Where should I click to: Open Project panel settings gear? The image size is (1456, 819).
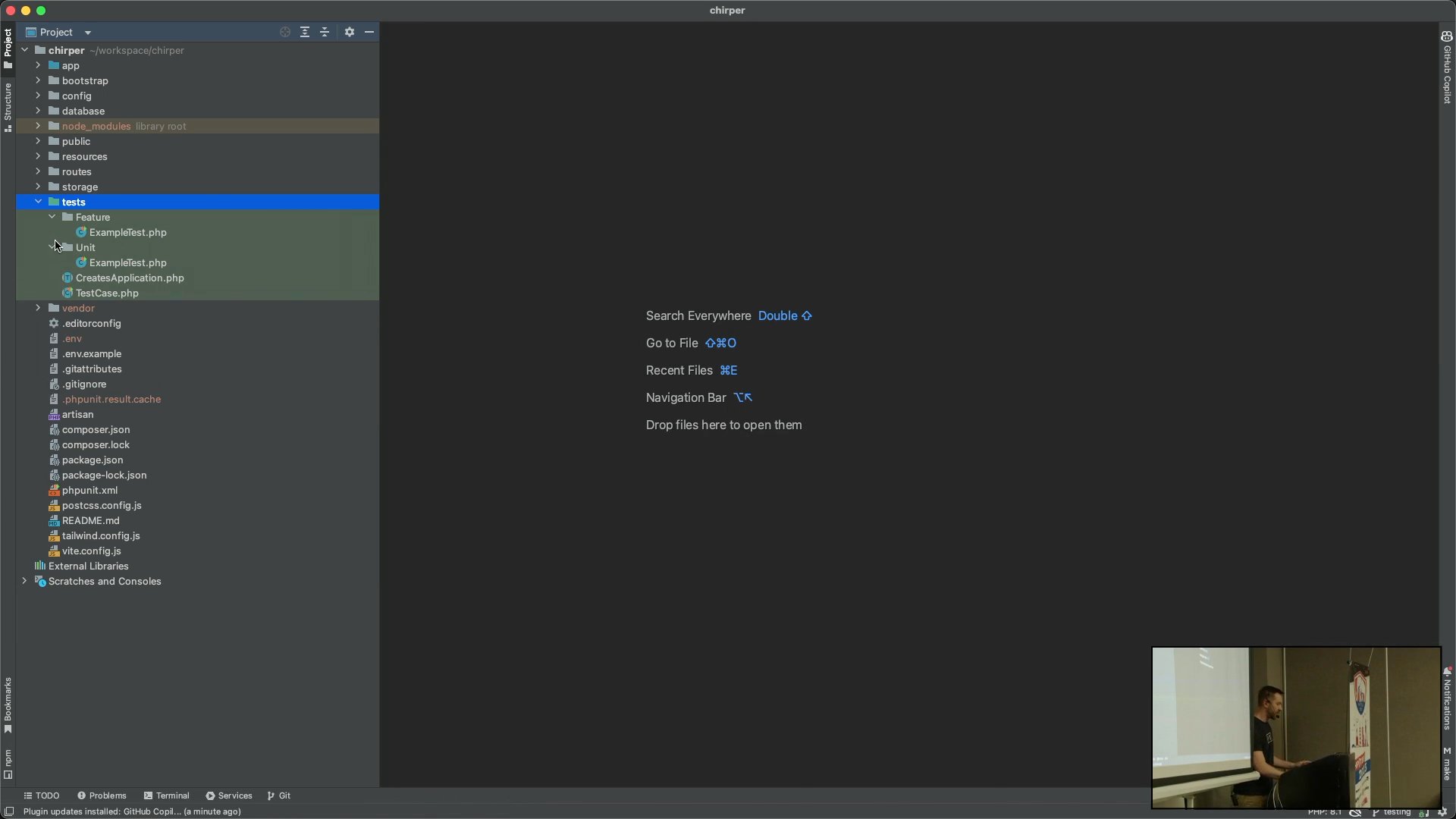click(350, 32)
